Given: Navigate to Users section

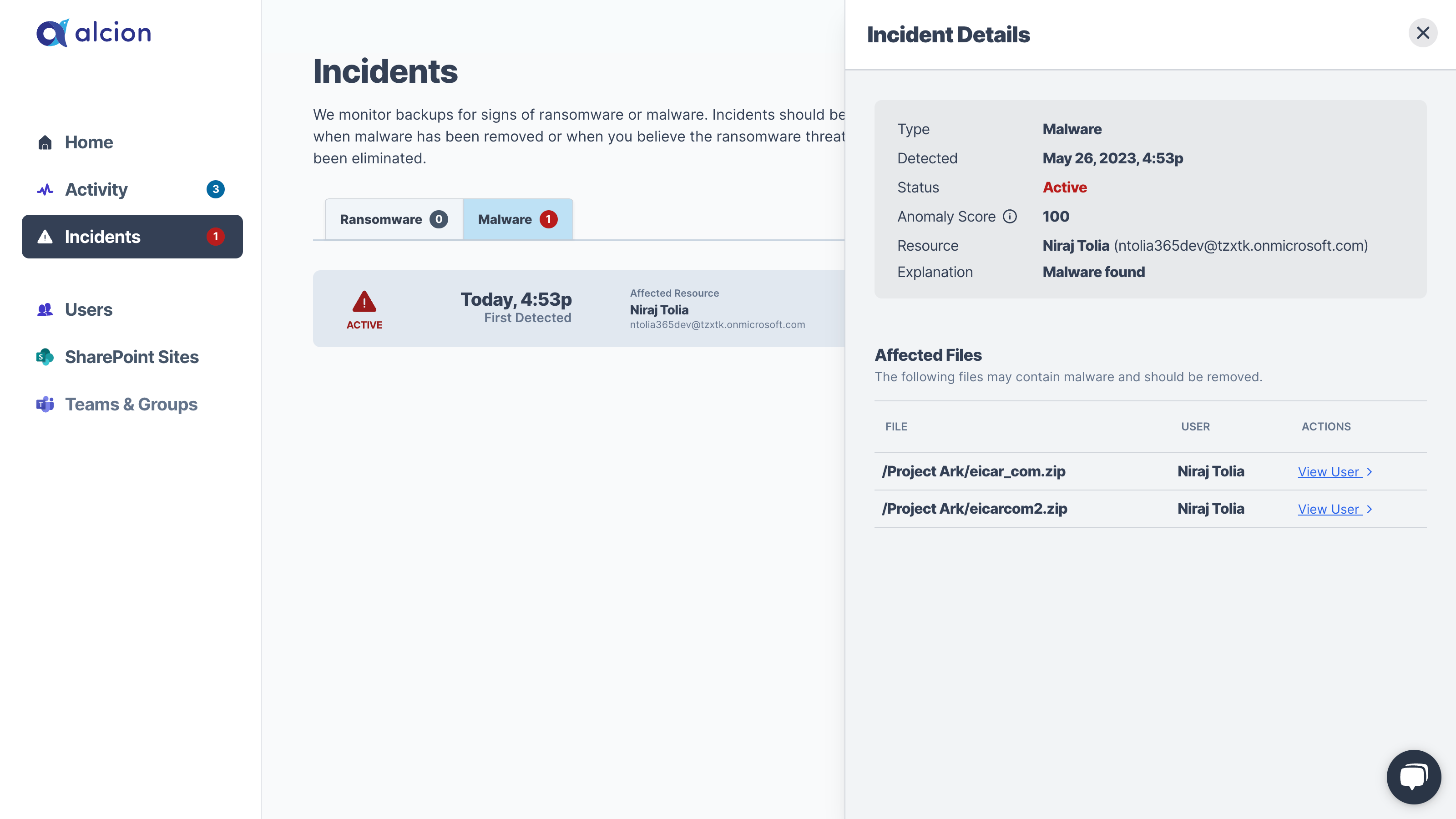Looking at the screenshot, I should (x=88, y=309).
